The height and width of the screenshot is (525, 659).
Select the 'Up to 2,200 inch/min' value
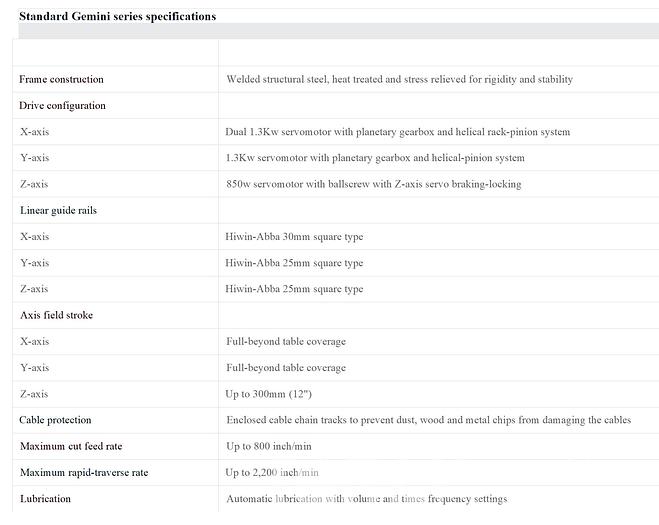272,472
